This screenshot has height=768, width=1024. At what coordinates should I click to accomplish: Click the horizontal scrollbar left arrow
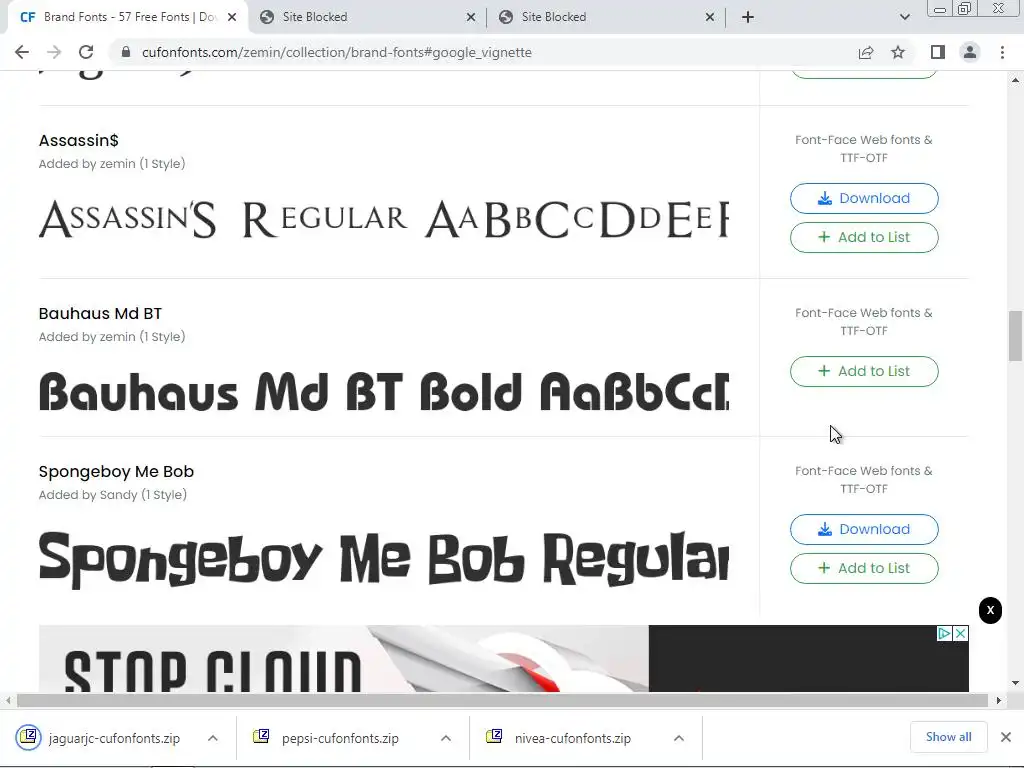click(8, 701)
